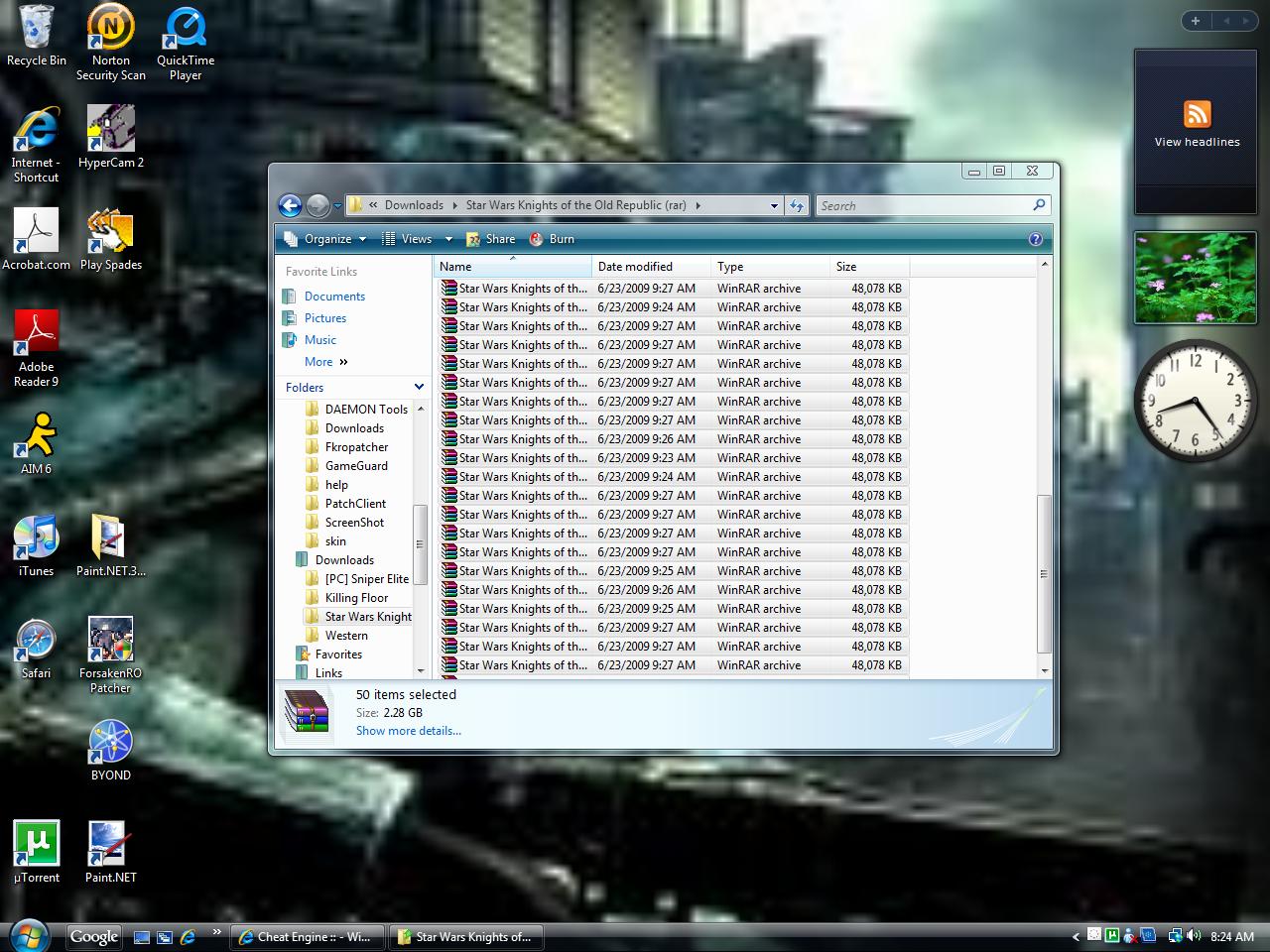Viewport: 1270px width, 952px height.
Task: Open the Acrobat.com desktop shortcut
Action: coord(37,239)
